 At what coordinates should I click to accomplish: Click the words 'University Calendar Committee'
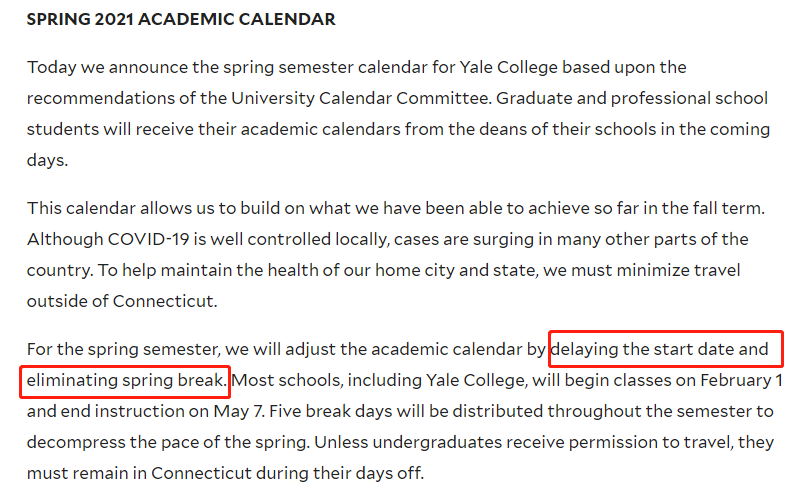(x=361, y=98)
